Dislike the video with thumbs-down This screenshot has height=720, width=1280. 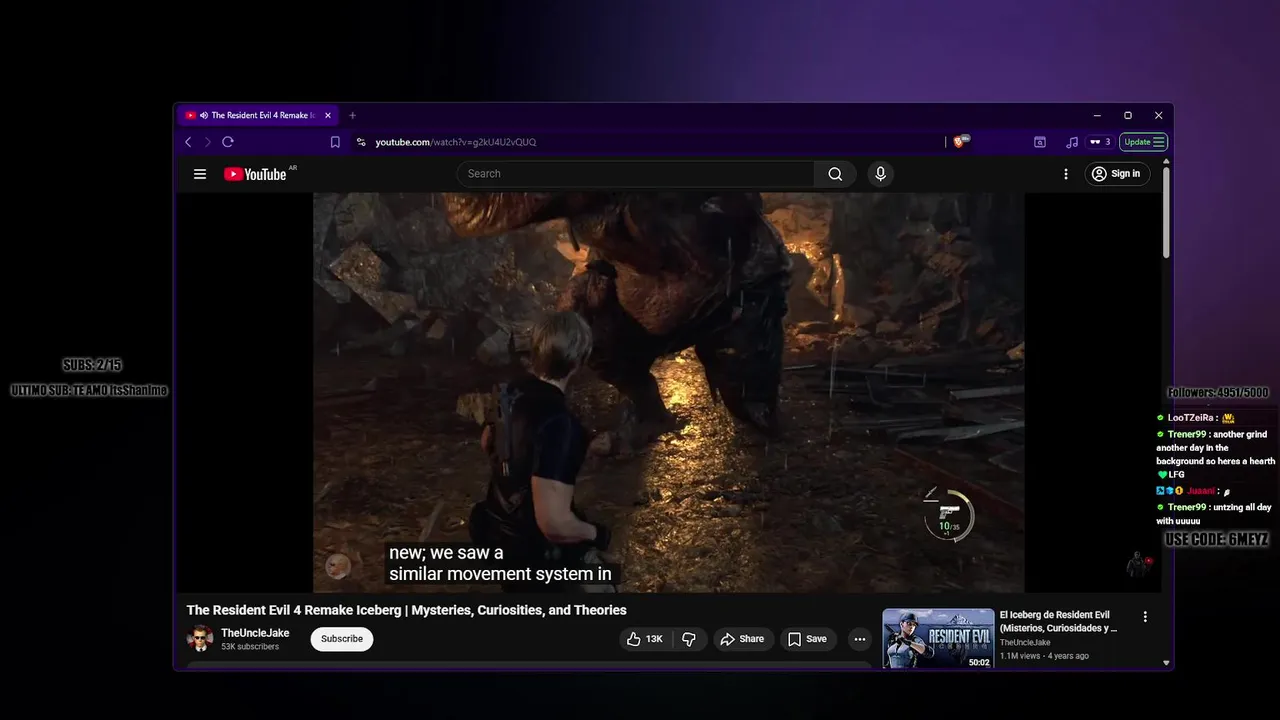click(689, 639)
